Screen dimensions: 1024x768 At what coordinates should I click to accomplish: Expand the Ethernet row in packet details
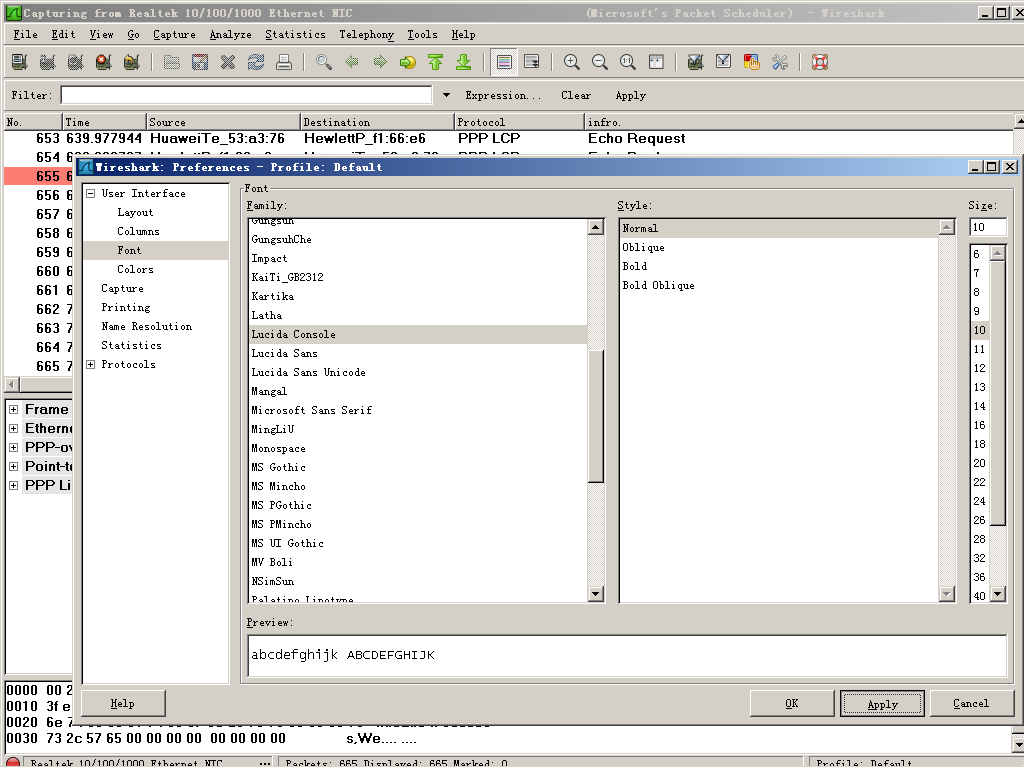pos(13,428)
